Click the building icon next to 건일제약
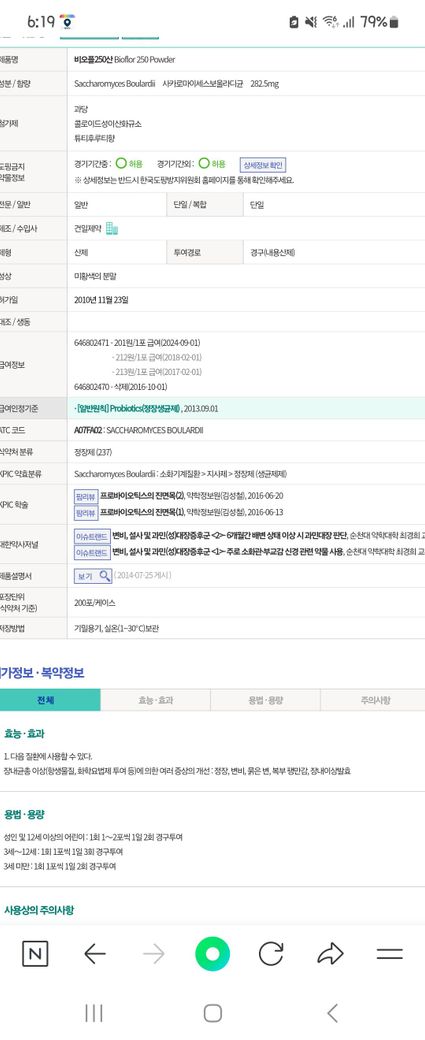 point(112,228)
